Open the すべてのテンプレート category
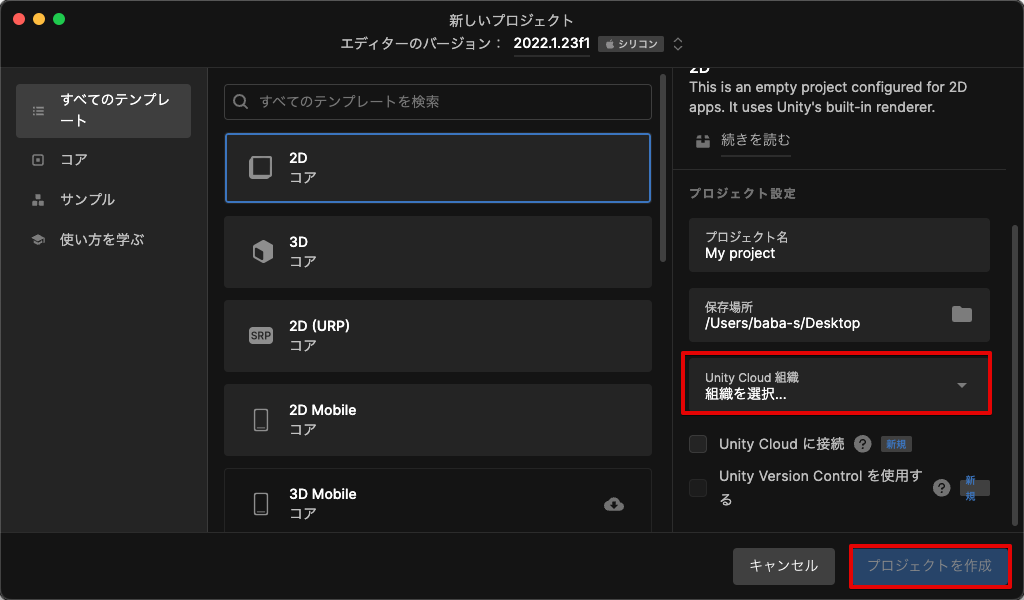The image size is (1024, 600). 103,110
